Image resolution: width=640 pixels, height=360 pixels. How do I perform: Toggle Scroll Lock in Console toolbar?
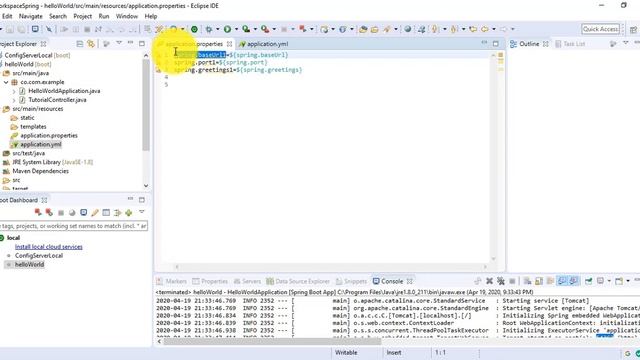point(539,281)
